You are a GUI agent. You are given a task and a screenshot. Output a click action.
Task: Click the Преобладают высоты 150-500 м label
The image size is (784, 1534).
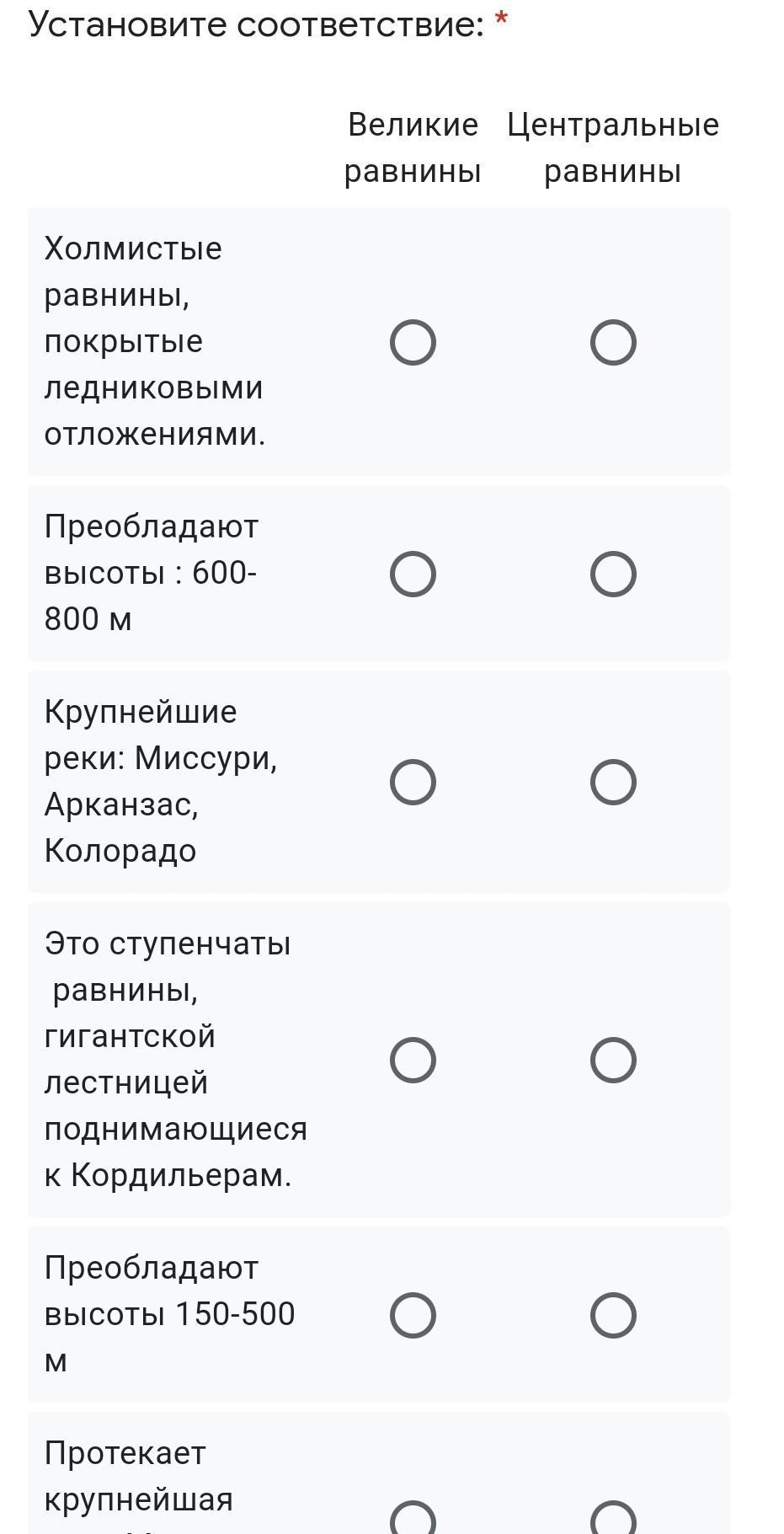coord(169,1314)
